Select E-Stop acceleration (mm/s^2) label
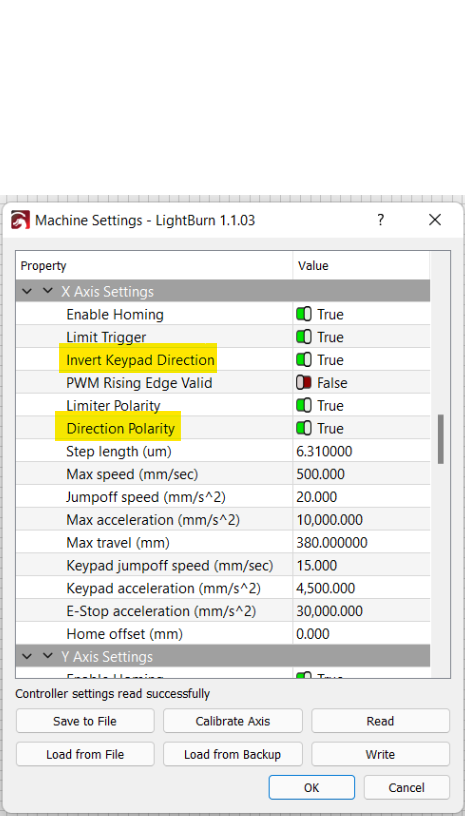 [x=161, y=611]
